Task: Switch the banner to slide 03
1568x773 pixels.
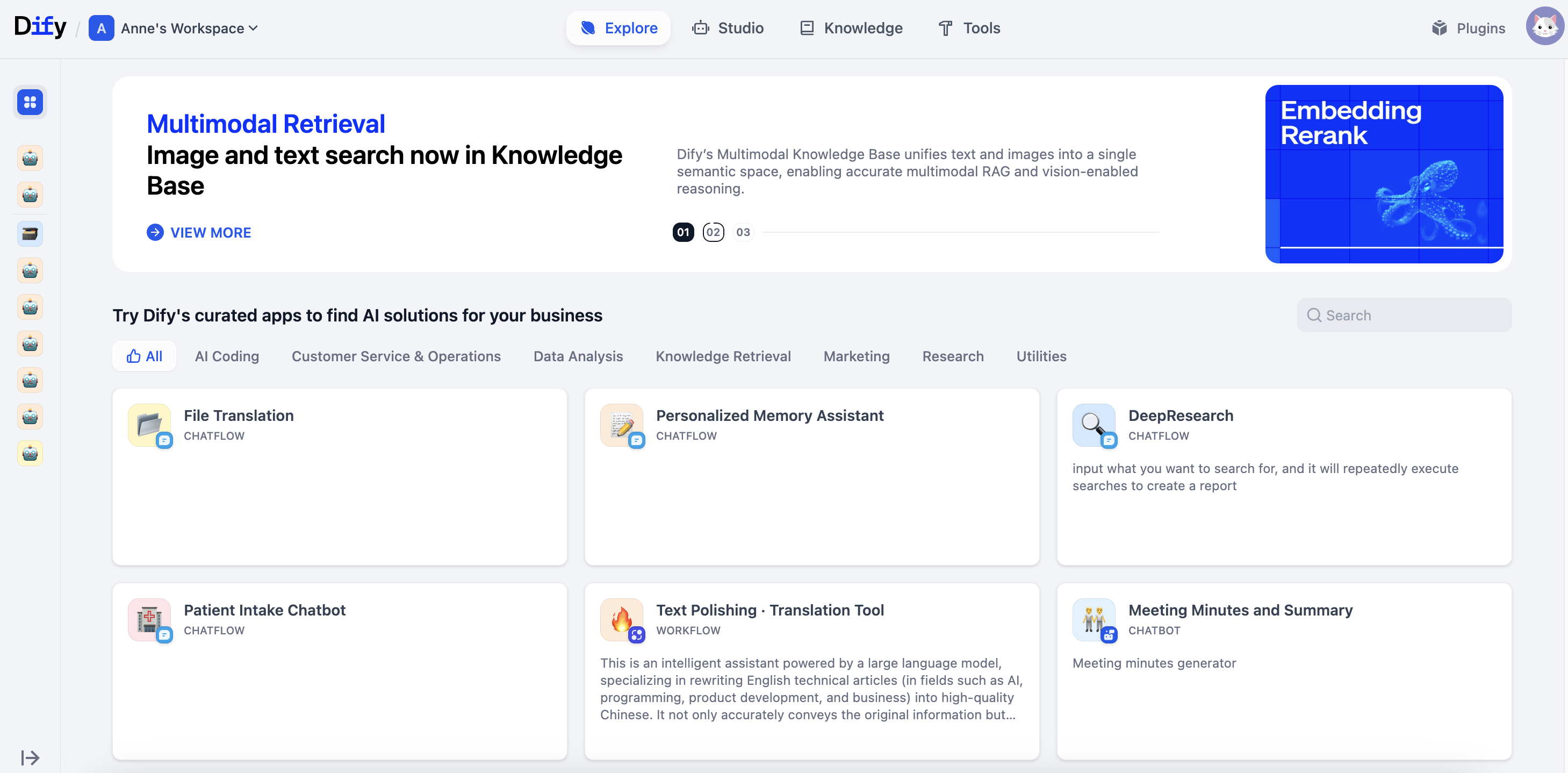Action: click(743, 232)
